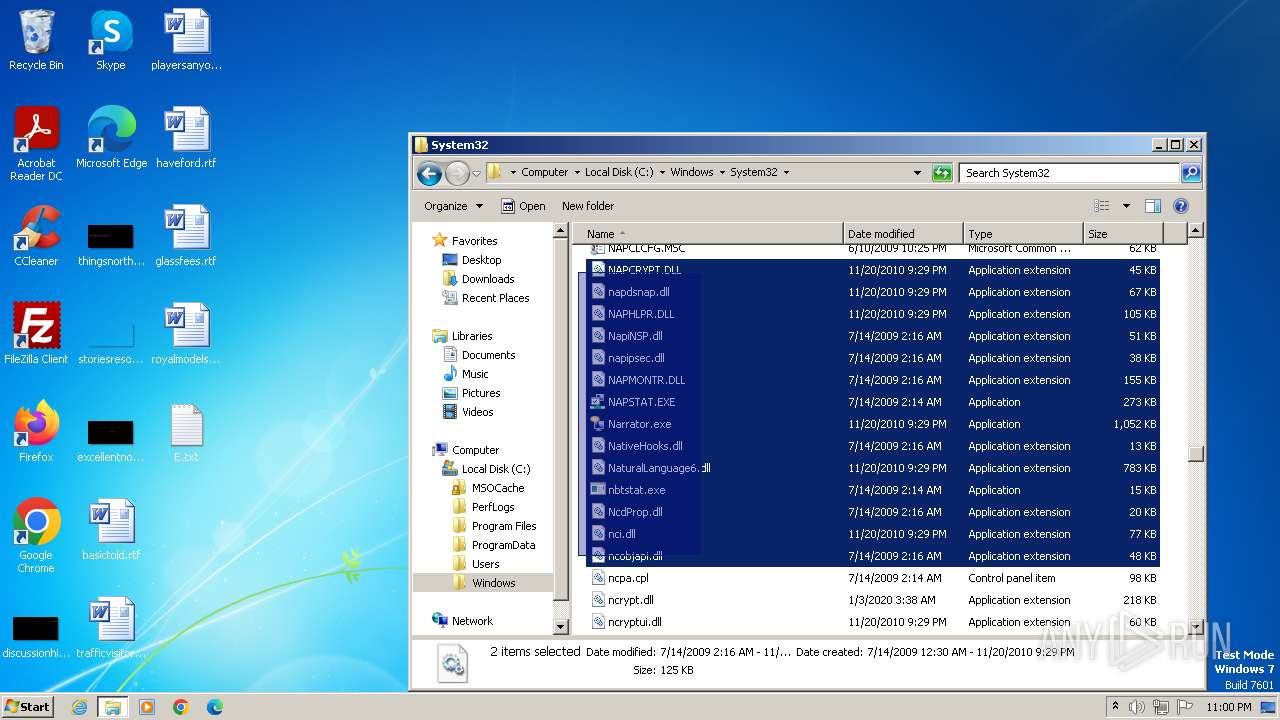
Task: Open the Microsoft Edge desktop shortcut
Action: pos(111,138)
